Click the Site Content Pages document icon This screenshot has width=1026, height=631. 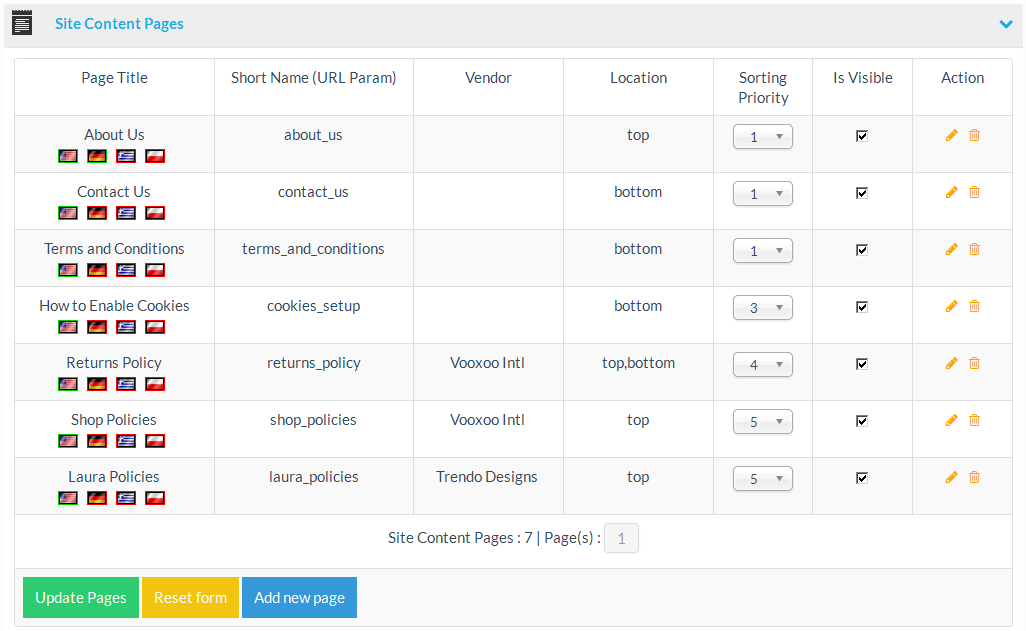point(22,23)
